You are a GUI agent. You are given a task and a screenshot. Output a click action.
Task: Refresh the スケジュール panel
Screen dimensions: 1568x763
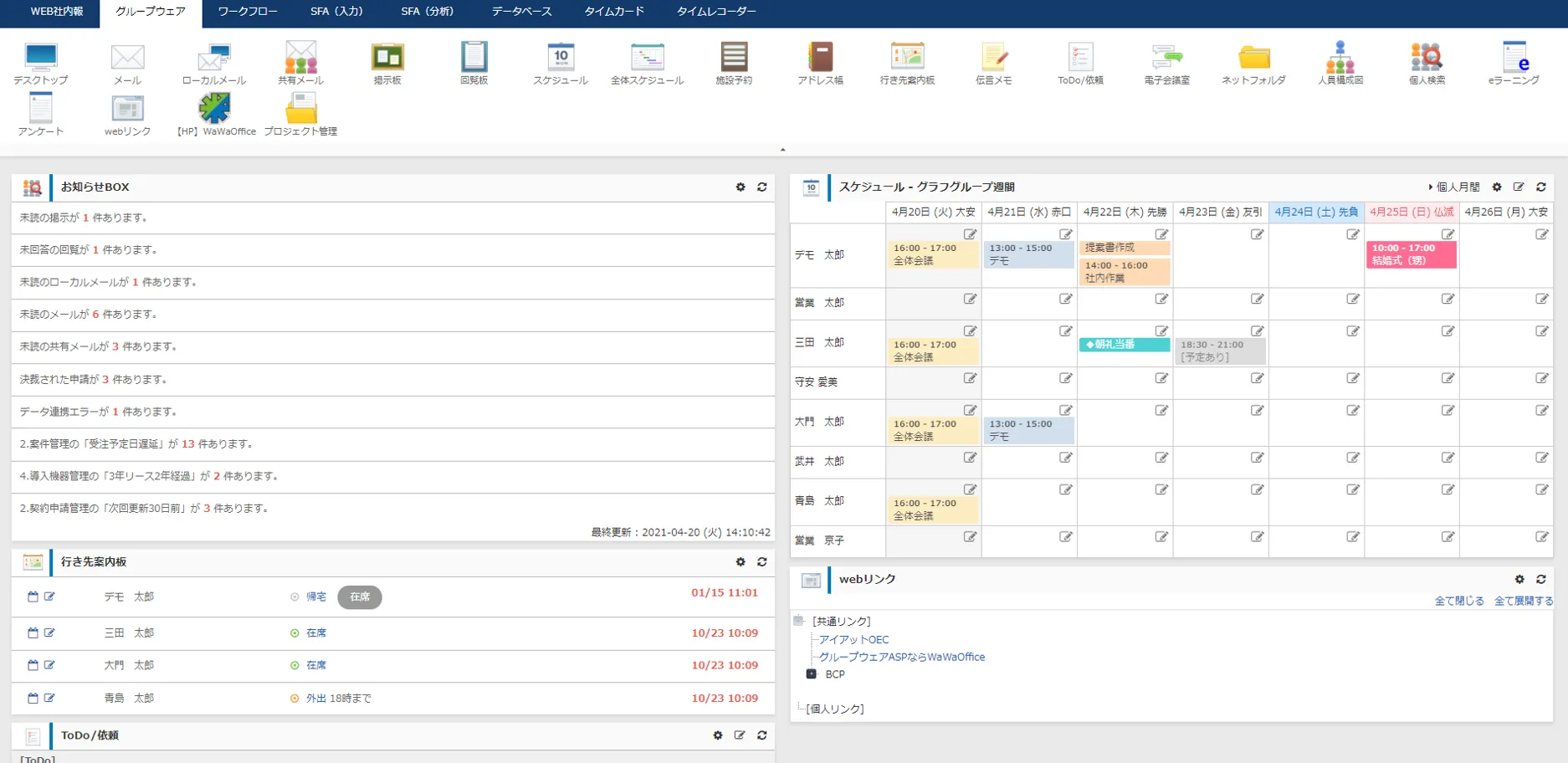(1541, 187)
